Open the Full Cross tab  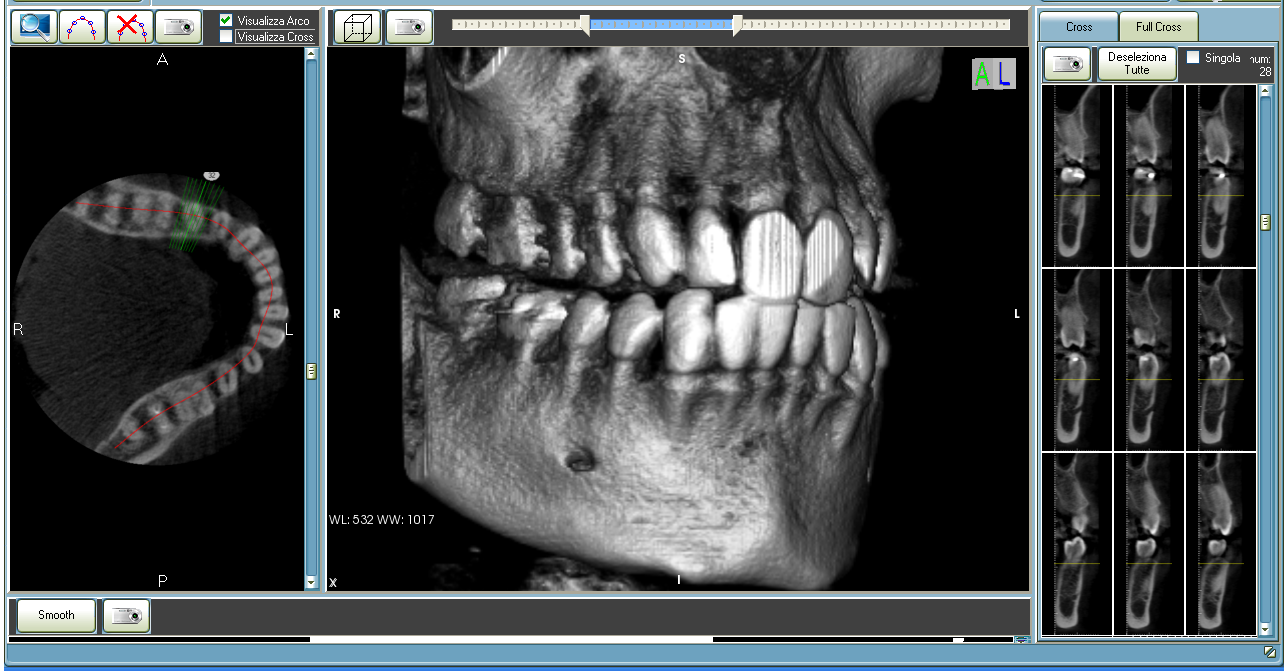click(1158, 27)
